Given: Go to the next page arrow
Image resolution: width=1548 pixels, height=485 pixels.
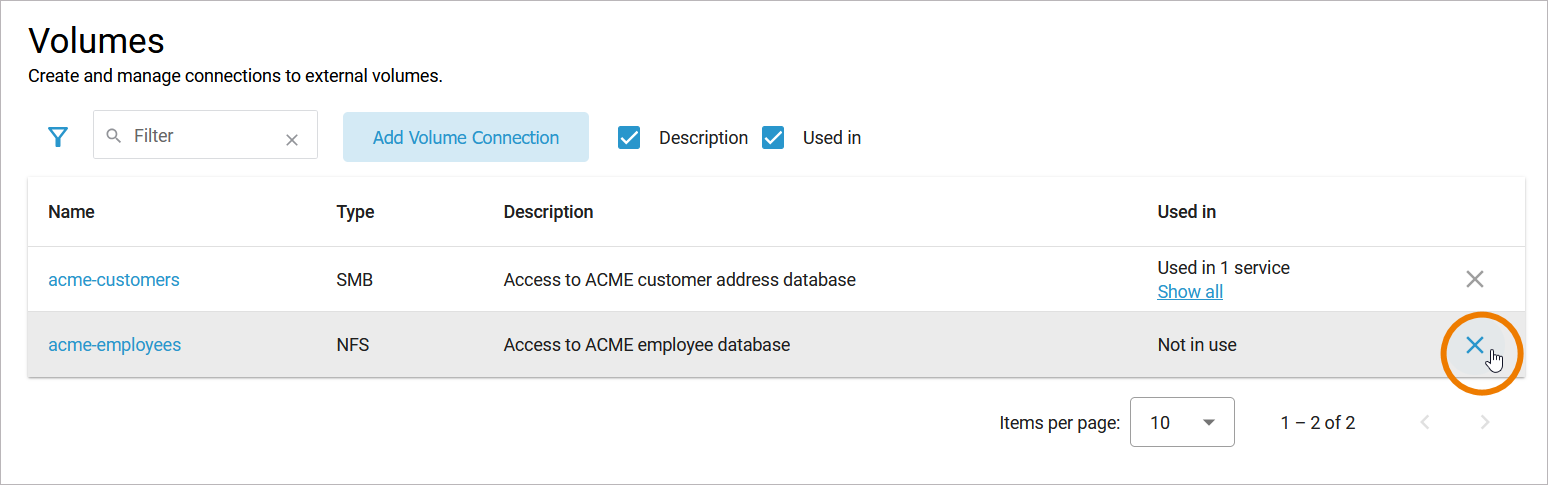Looking at the screenshot, I should pos(1485,423).
